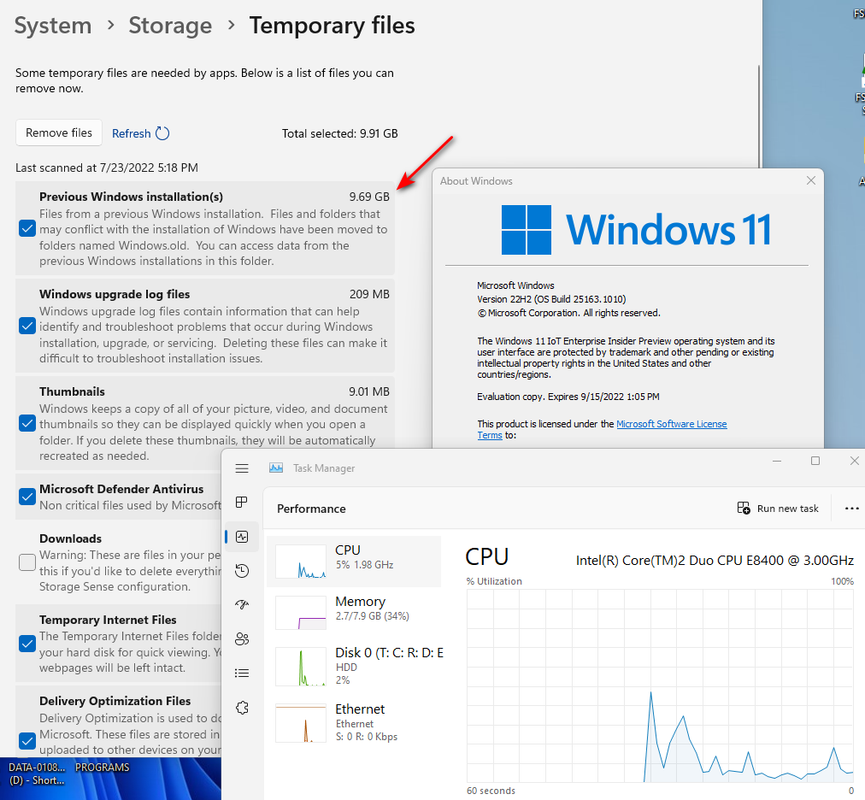This screenshot has height=800, width=865.
Task: Uncheck Windows upgrade log files checkbox
Action: point(27,326)
